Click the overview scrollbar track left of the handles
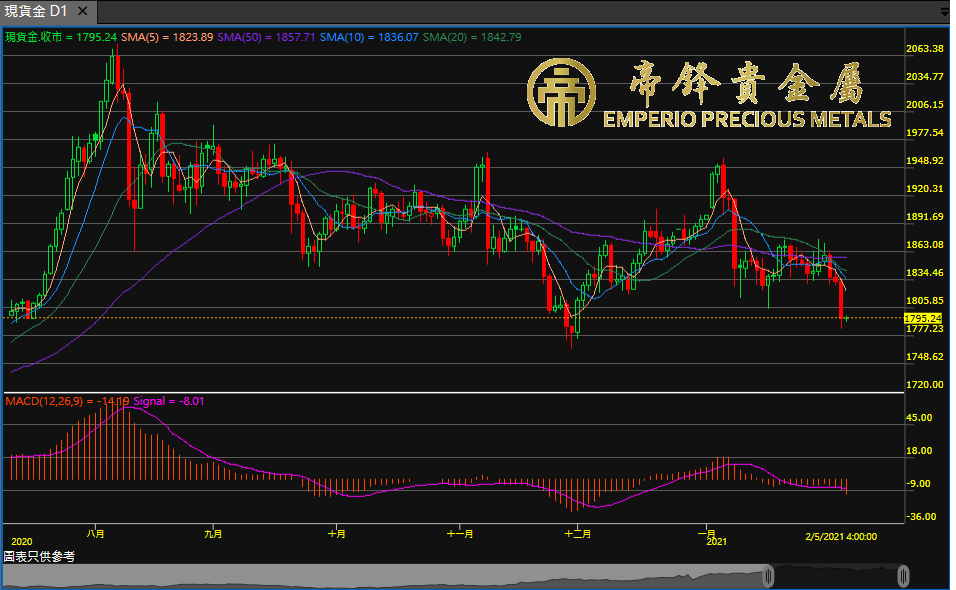This screenshot has height=590, width=956. [380, 576]
